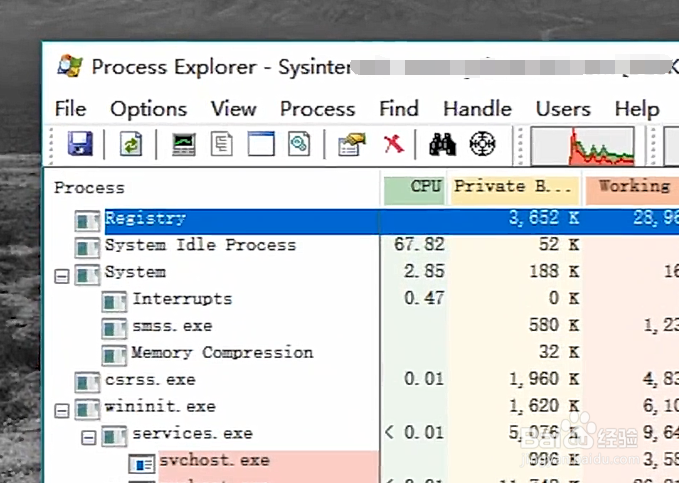
Task: Open the Users menu
Action: tap(563, 109)
